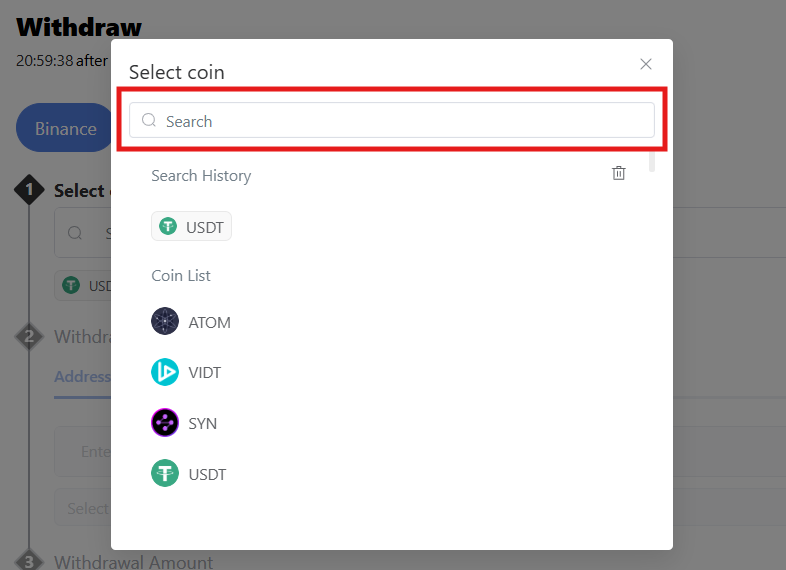Choose ATOM label from the Coin List
The width and height of the screenshot is (786, 570).
(209, 323)
